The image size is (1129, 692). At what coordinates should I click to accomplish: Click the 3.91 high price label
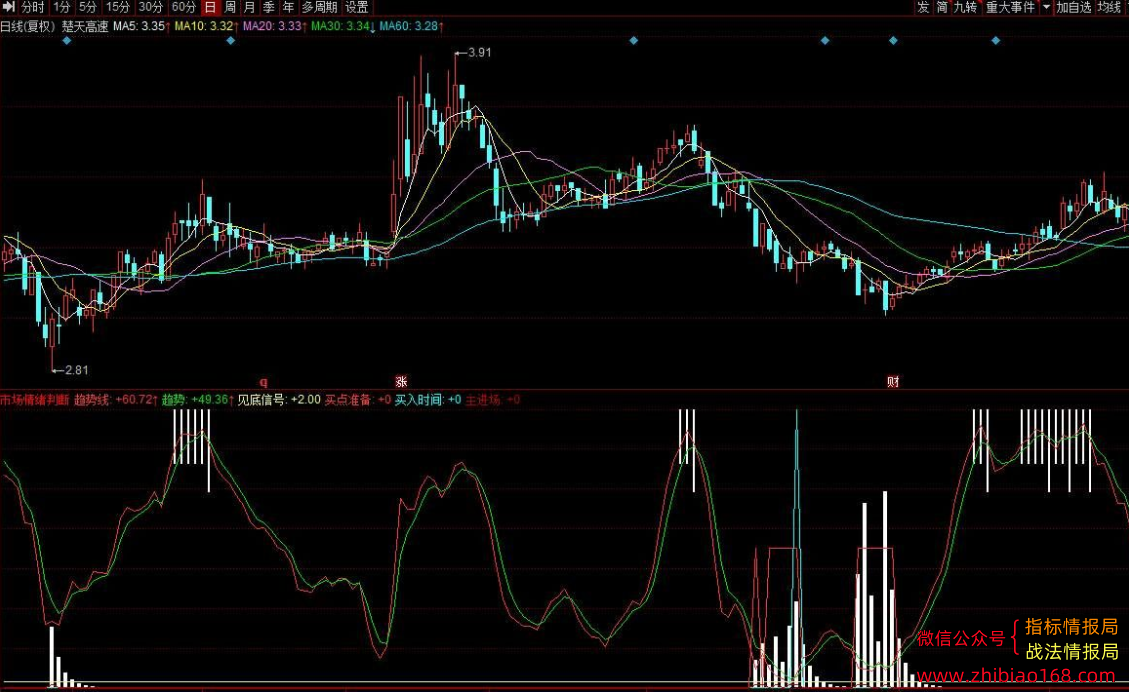point(480,53)
